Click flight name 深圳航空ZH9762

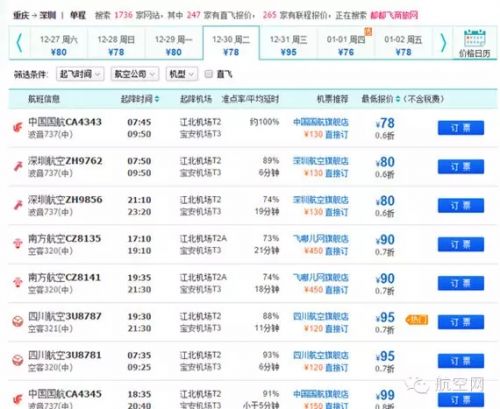coord(65,161)
